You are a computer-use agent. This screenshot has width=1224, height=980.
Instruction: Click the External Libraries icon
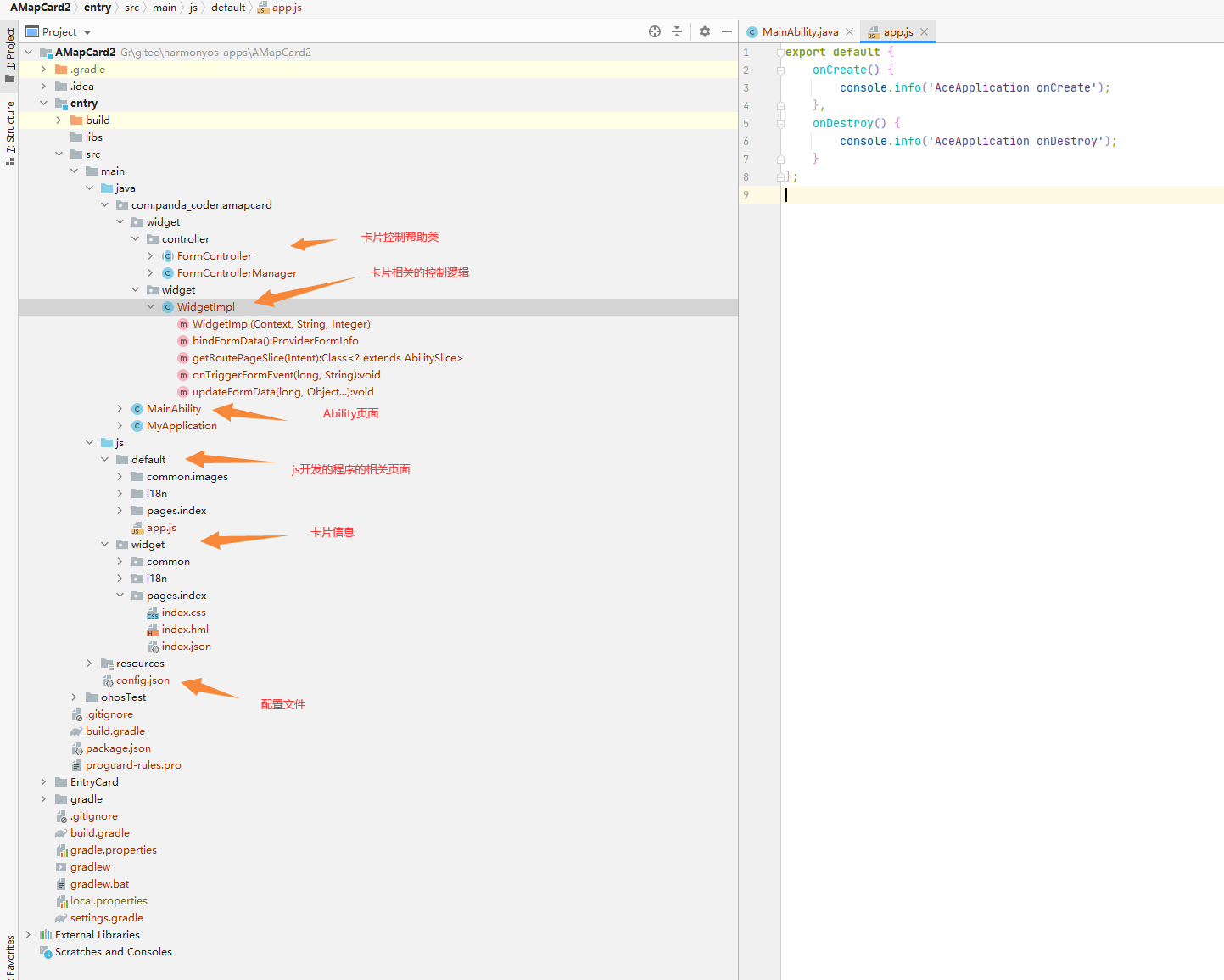pos(46,935)
